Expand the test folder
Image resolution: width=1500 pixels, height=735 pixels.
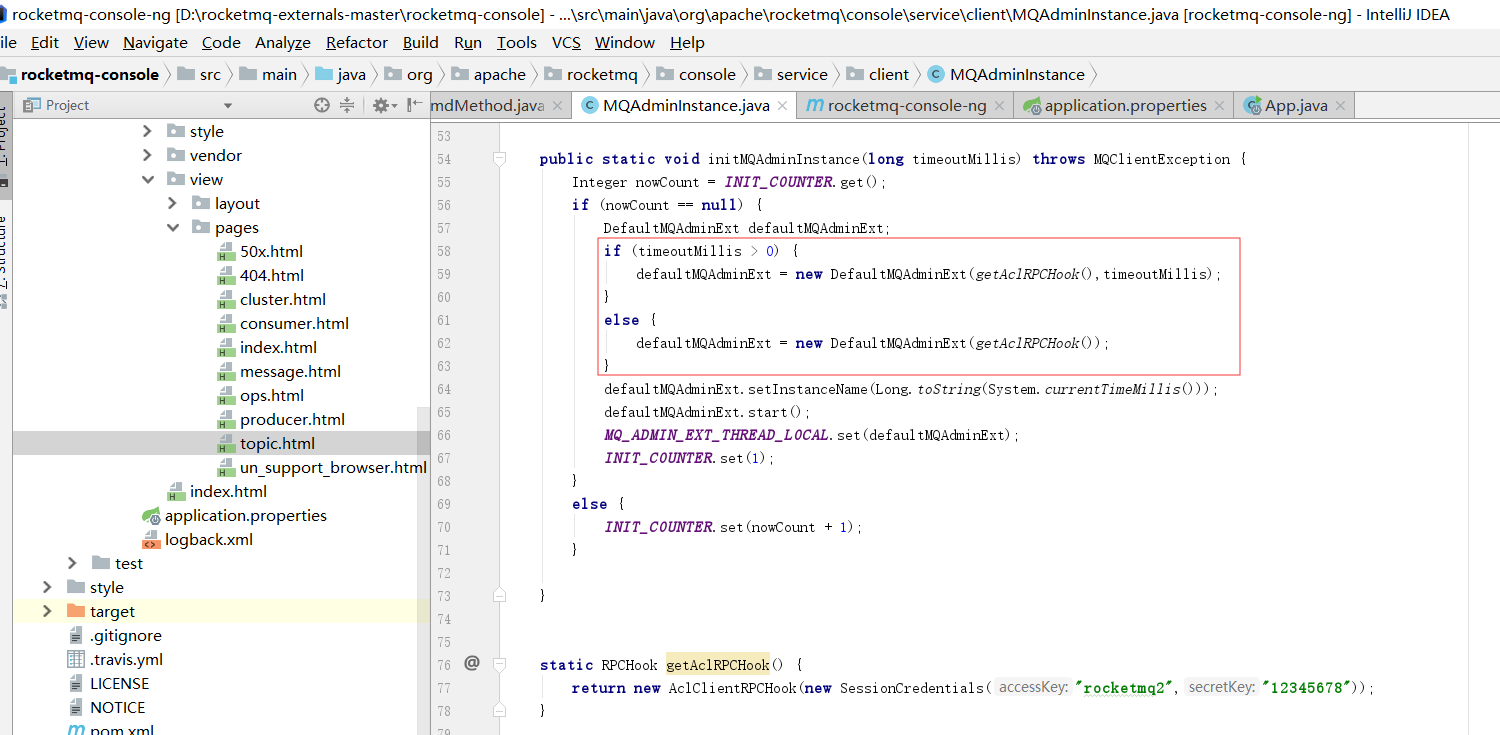click(x=72, y=563)
